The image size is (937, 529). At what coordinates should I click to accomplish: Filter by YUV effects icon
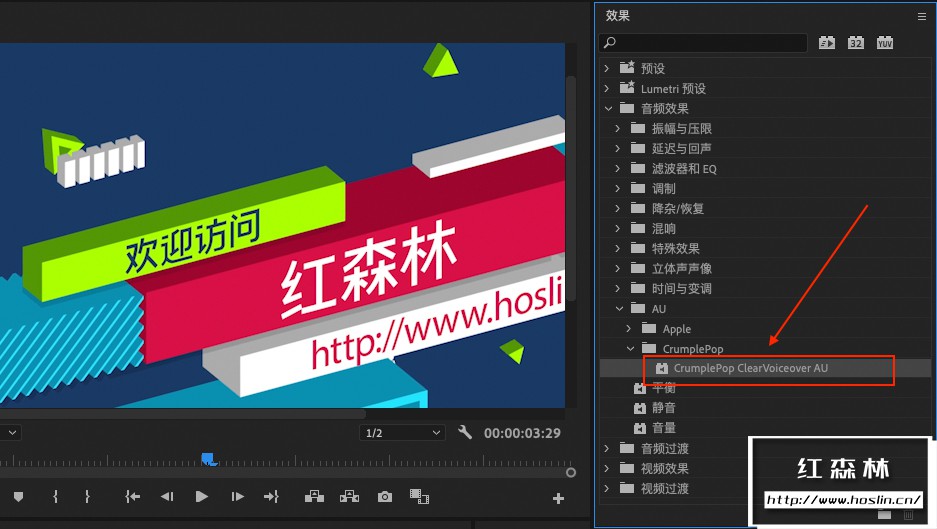(x=884, y=42)
